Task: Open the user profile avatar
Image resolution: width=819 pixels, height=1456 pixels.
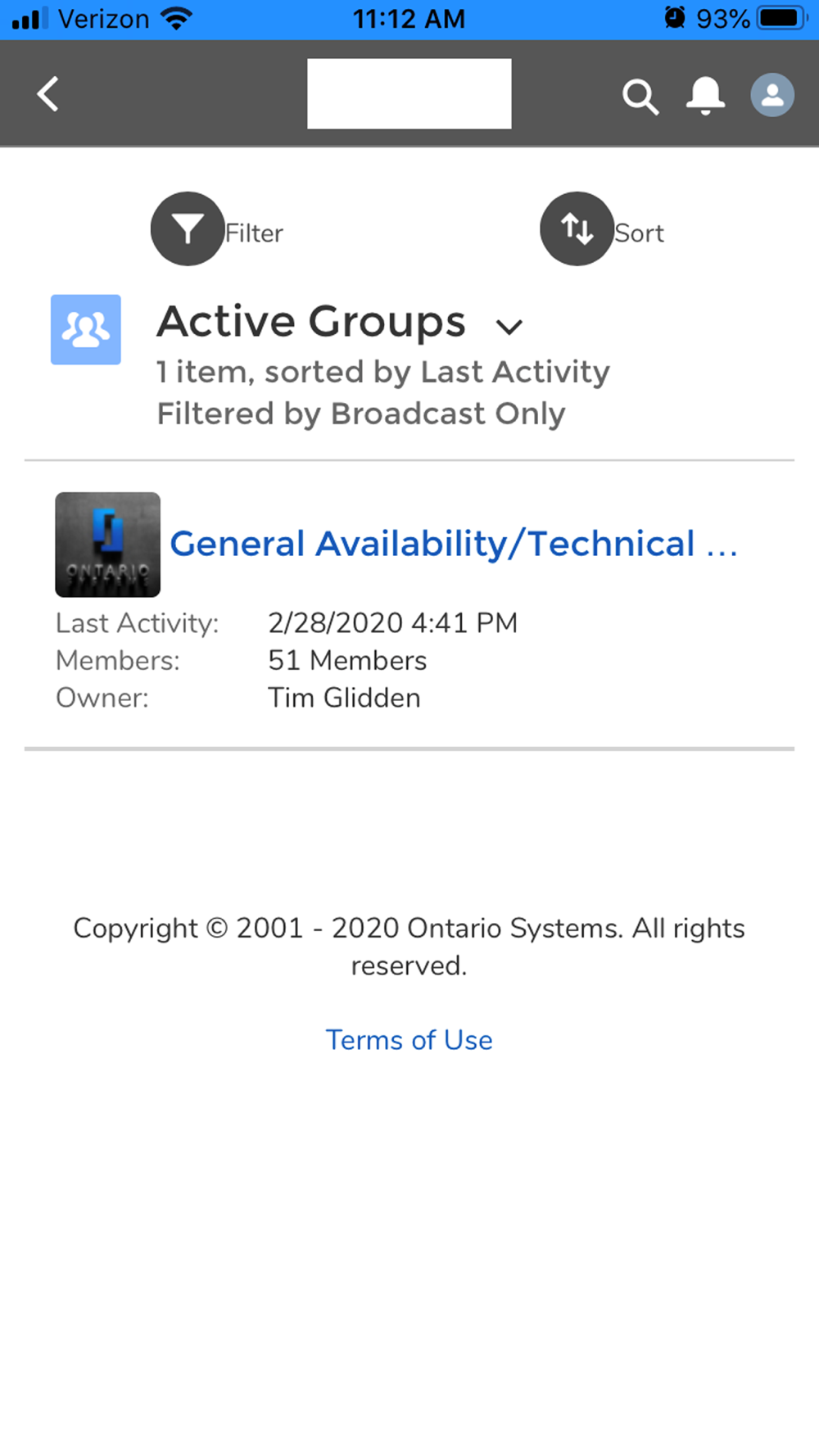Action: click(772, 94)
